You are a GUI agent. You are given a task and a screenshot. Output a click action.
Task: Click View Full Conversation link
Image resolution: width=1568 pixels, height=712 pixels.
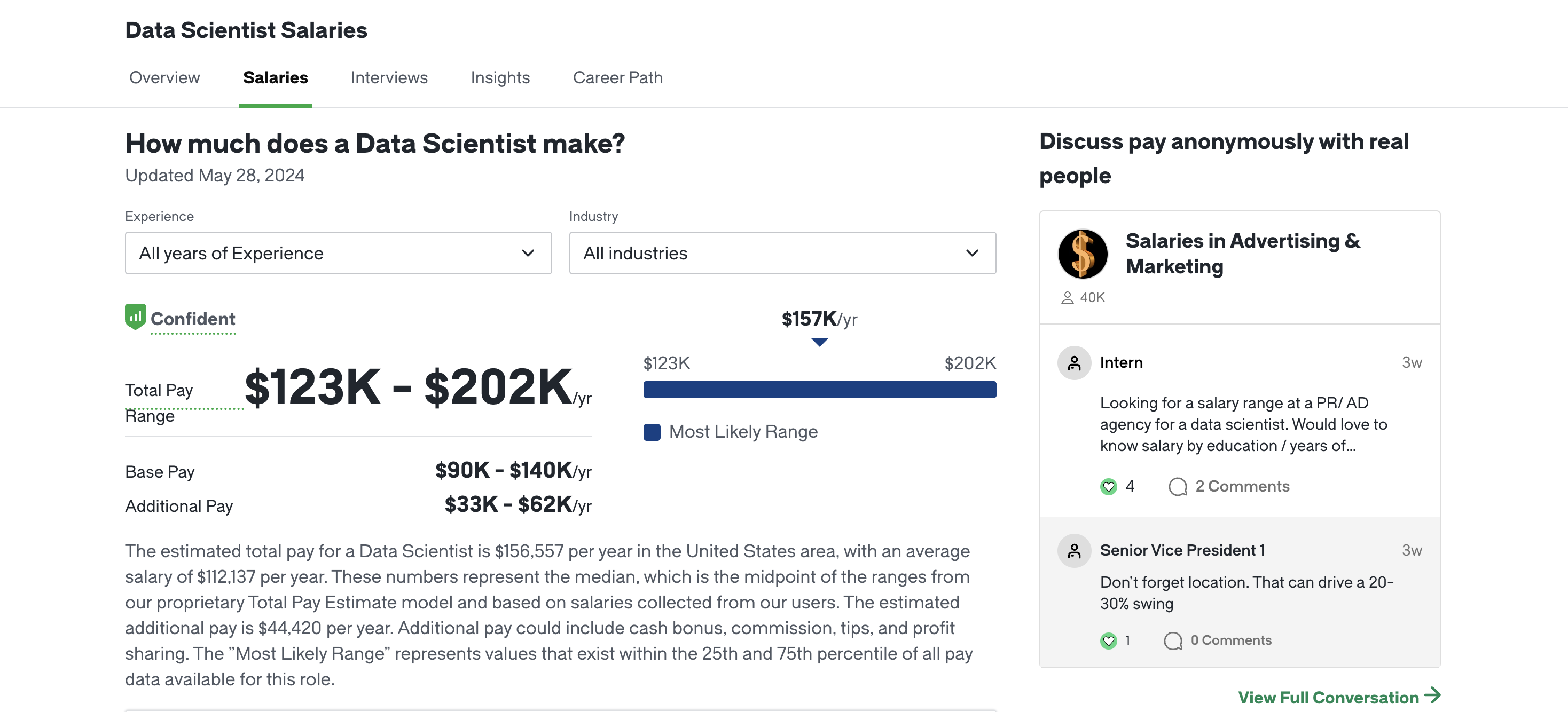[1328, 698]
